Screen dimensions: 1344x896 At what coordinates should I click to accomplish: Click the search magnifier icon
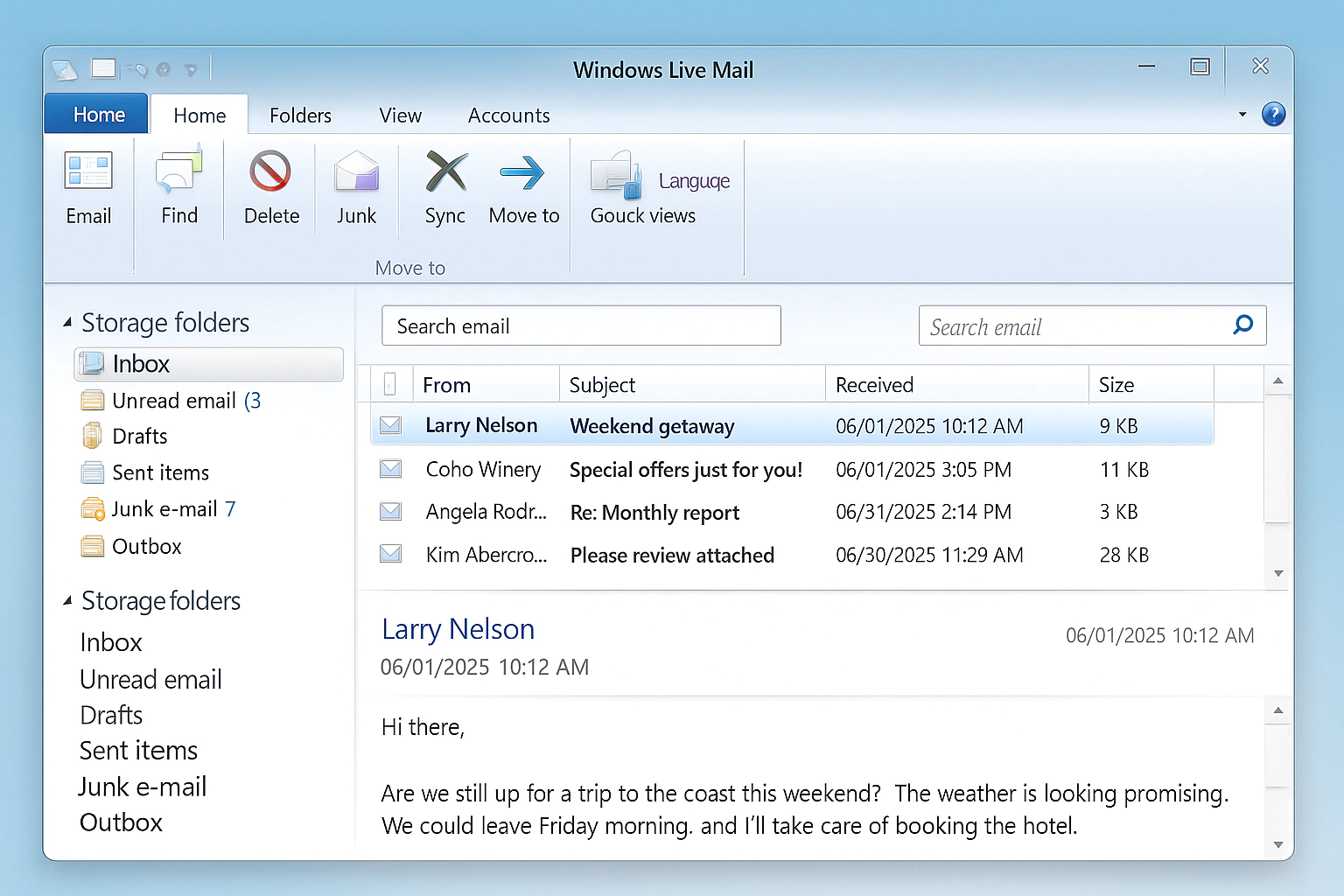(x=1242, y=325)
